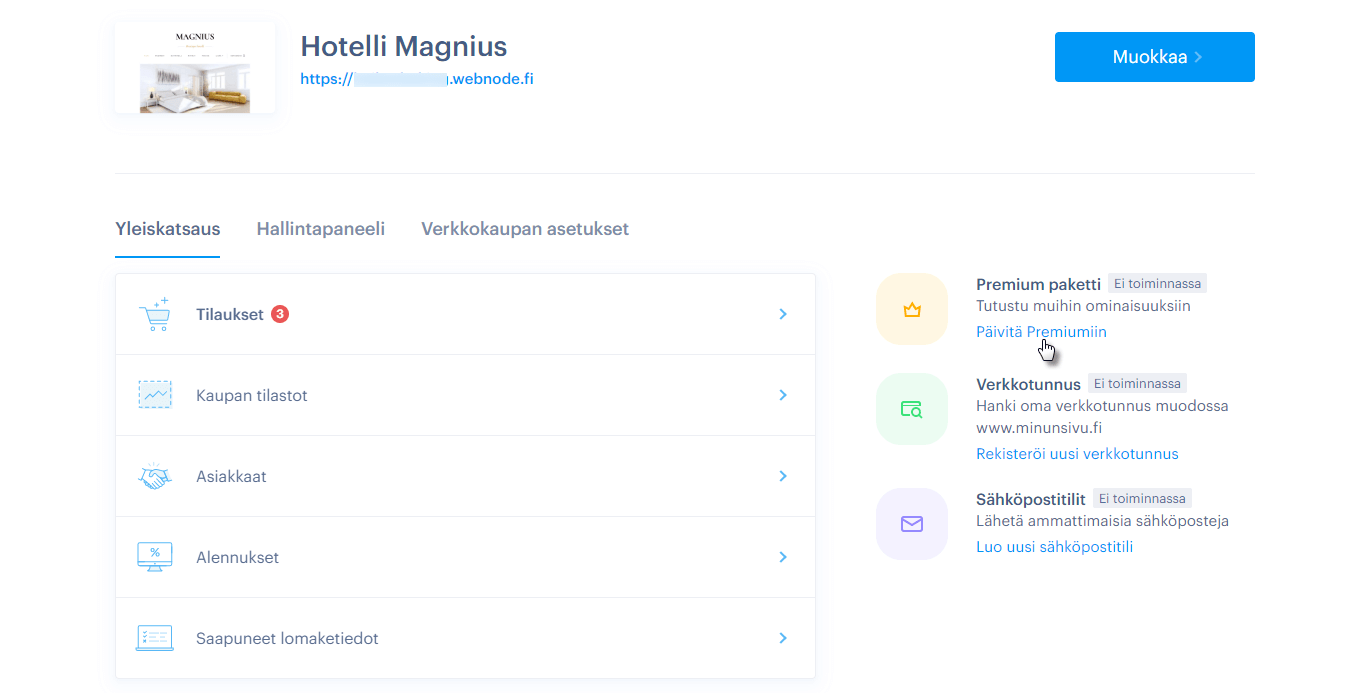
Task: Expand Tilaukset row with right chevron
Action: tap(783, 314)
